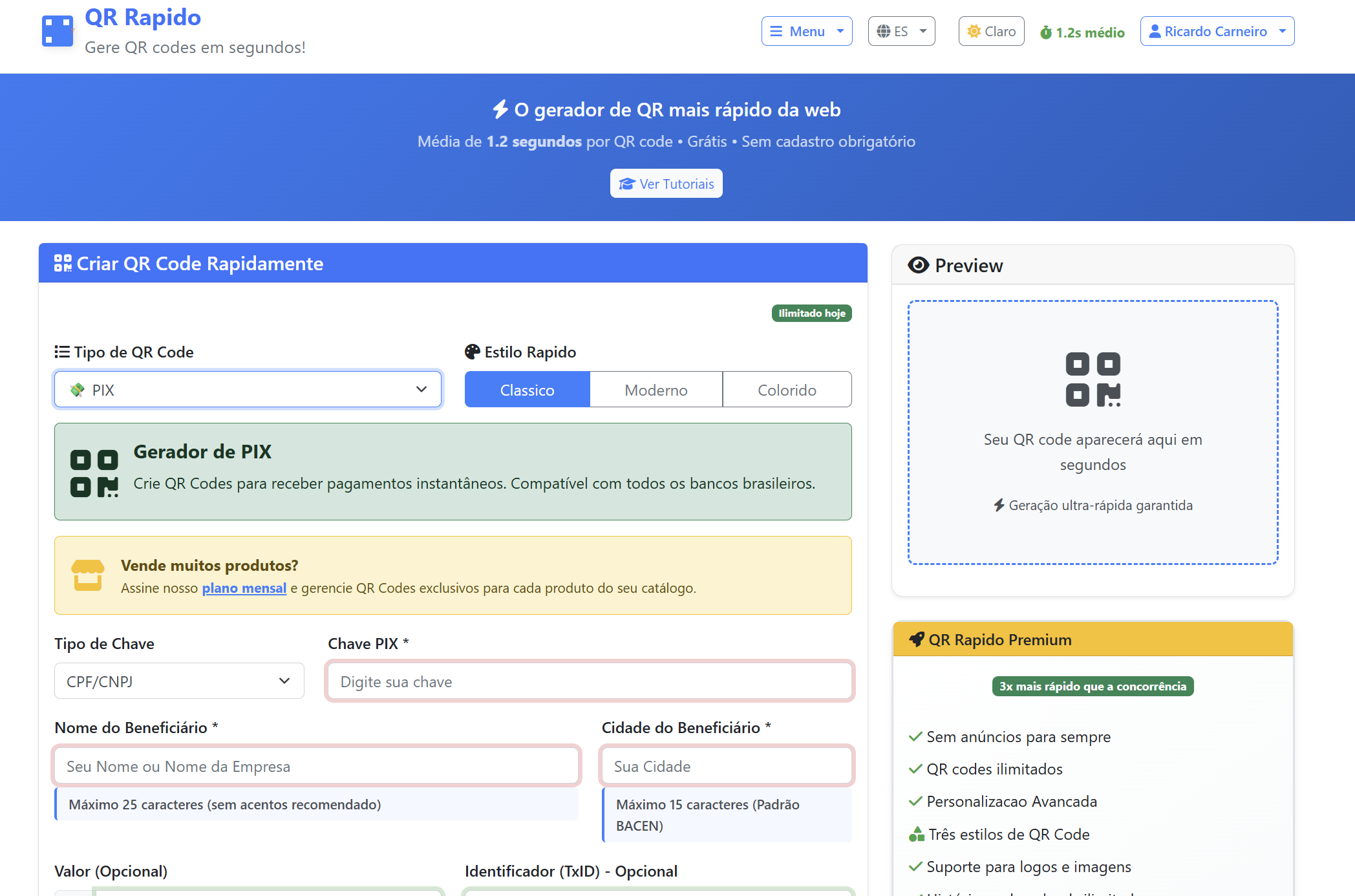Toggle the Claro light theme button
1355x896 pixels.
991,31
